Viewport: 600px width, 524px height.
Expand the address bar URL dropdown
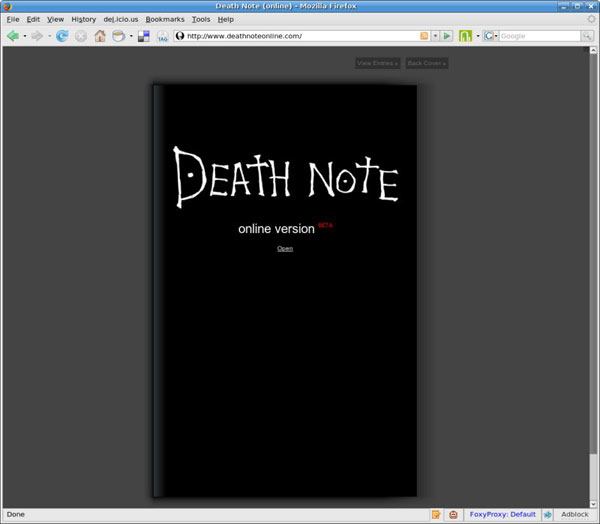click(435, 36)
